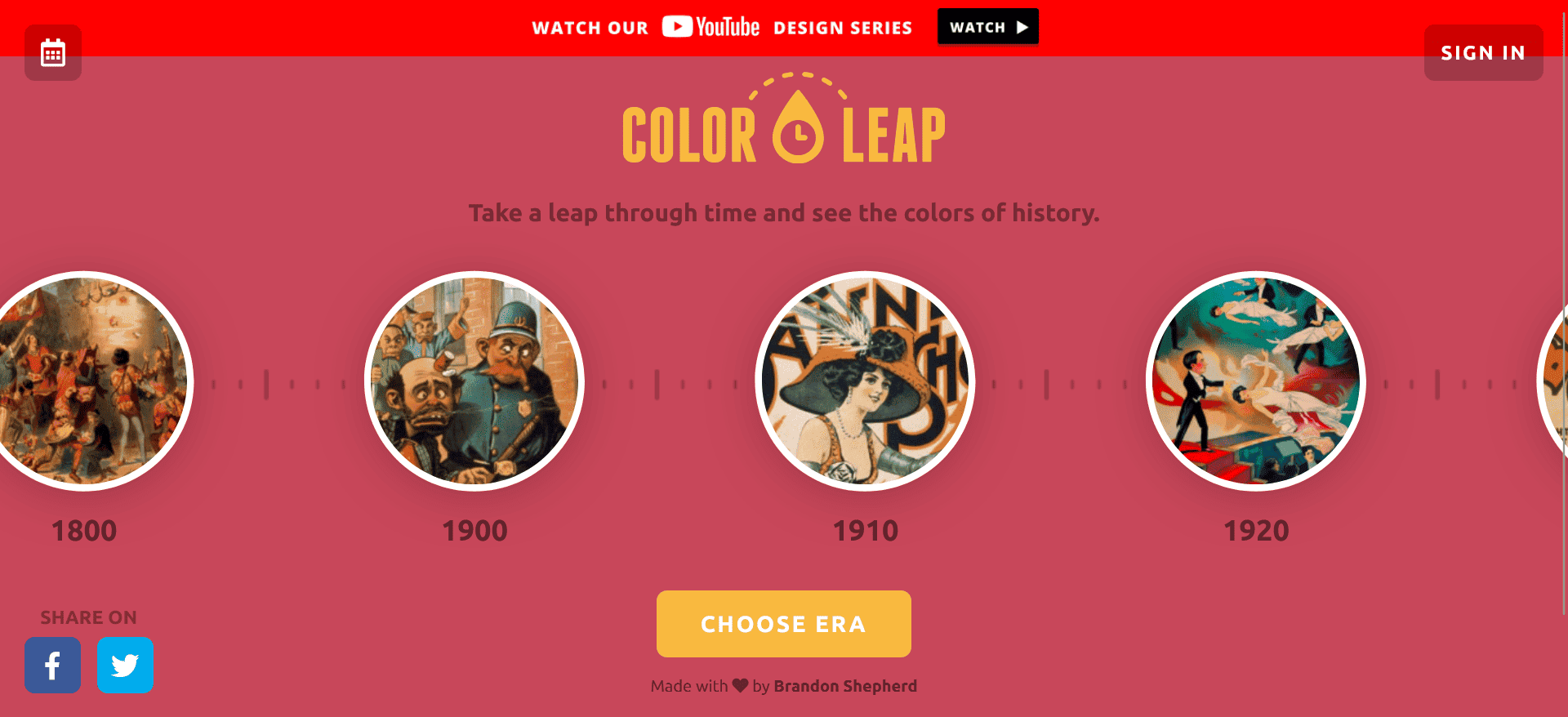
Task: Share Color Leap on Facebook
Action: [52, 665]
